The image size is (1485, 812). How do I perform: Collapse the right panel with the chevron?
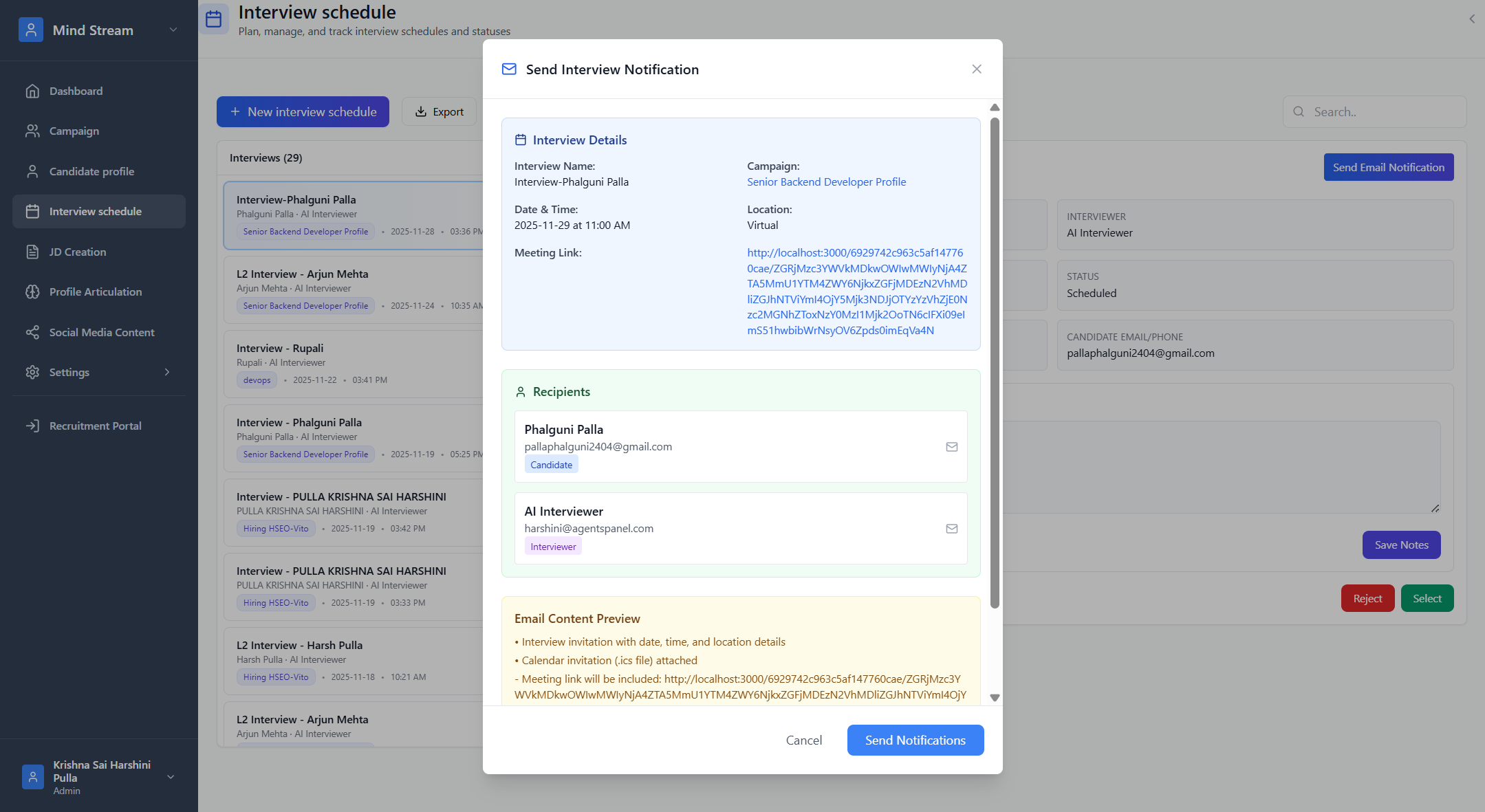(x=1472, y=19)
